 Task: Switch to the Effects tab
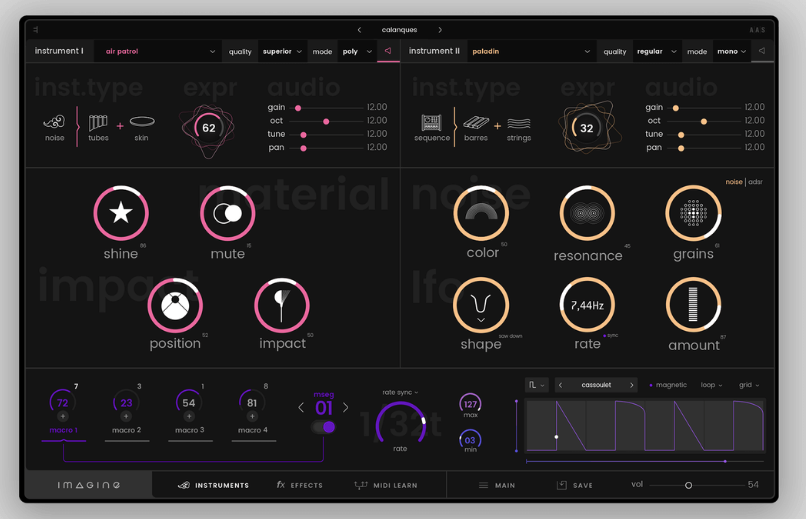300,485
